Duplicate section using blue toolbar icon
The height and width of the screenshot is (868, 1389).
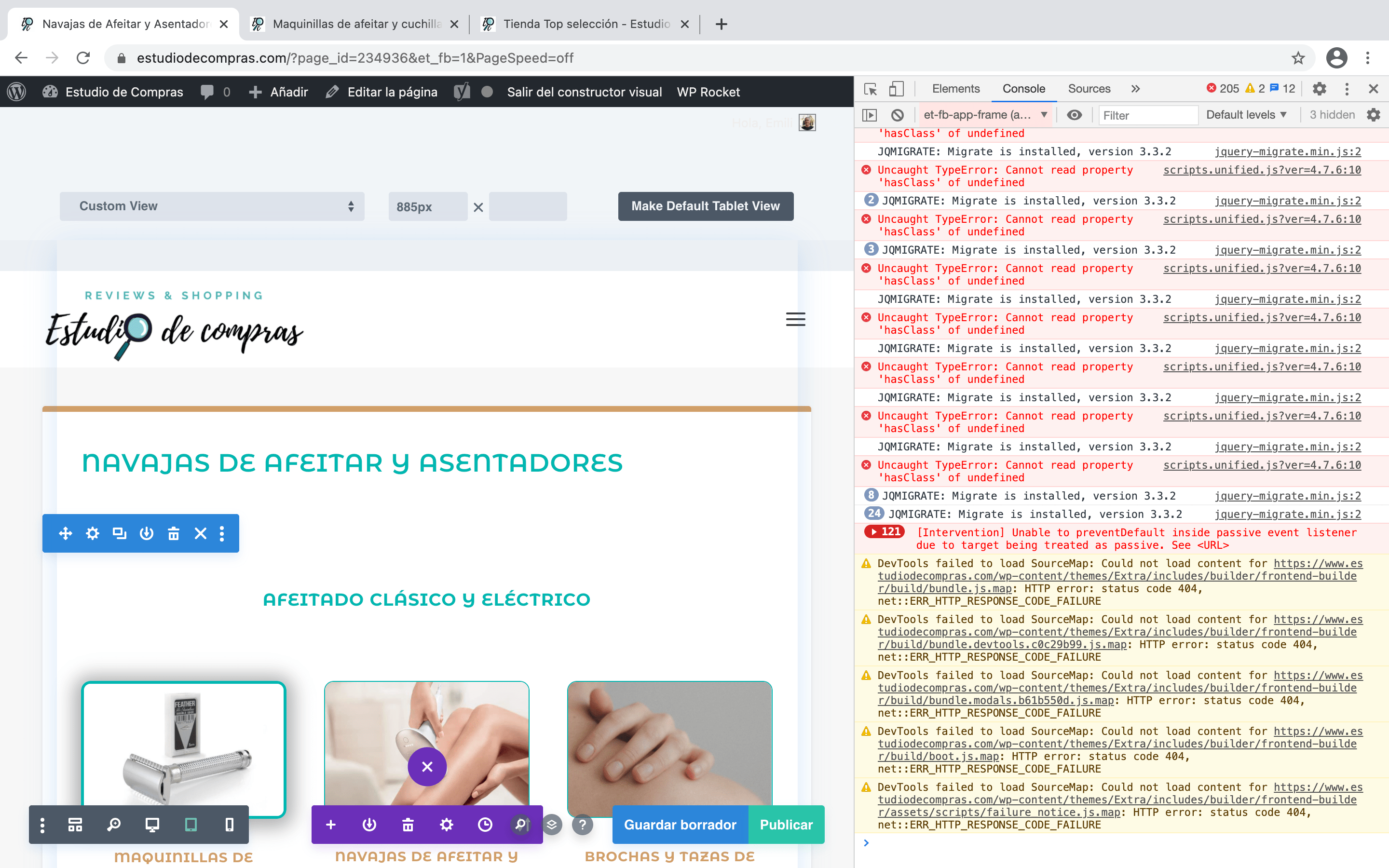pos(120,533)
